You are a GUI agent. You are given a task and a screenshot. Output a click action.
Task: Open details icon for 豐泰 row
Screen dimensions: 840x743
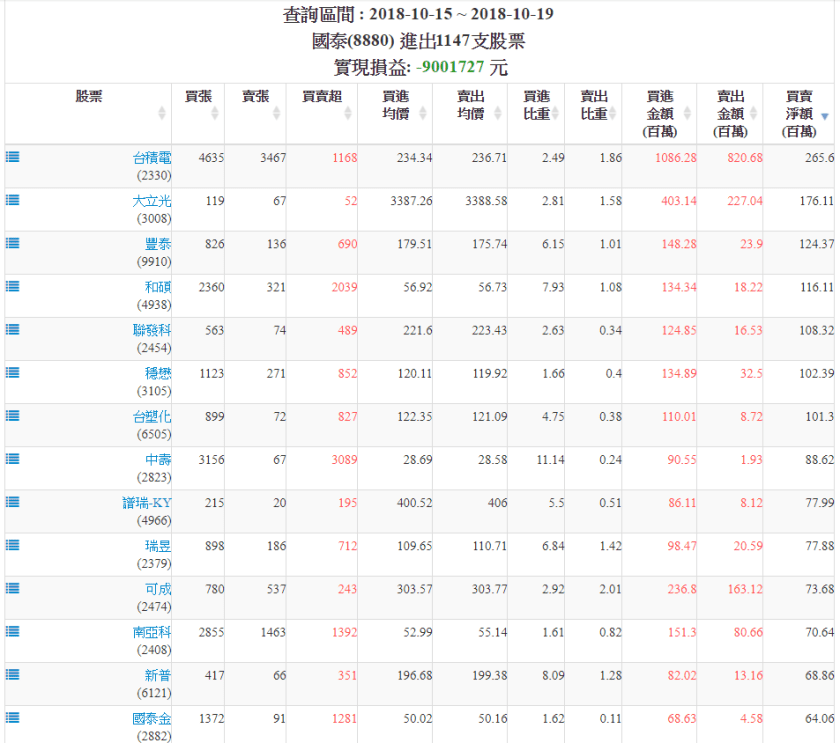[13, 243]
